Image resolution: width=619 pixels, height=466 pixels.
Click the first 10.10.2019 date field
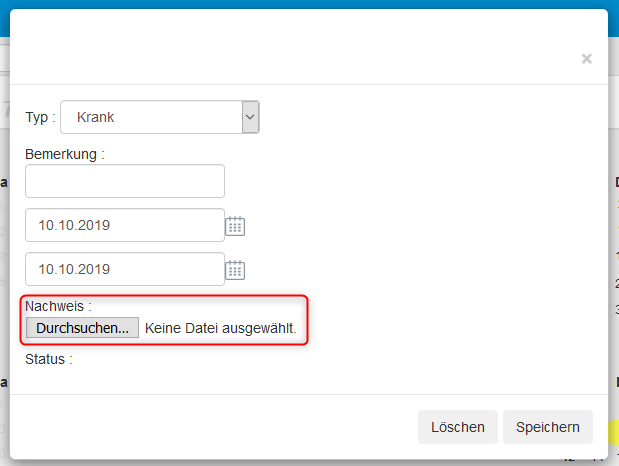(x=125, y=225)
